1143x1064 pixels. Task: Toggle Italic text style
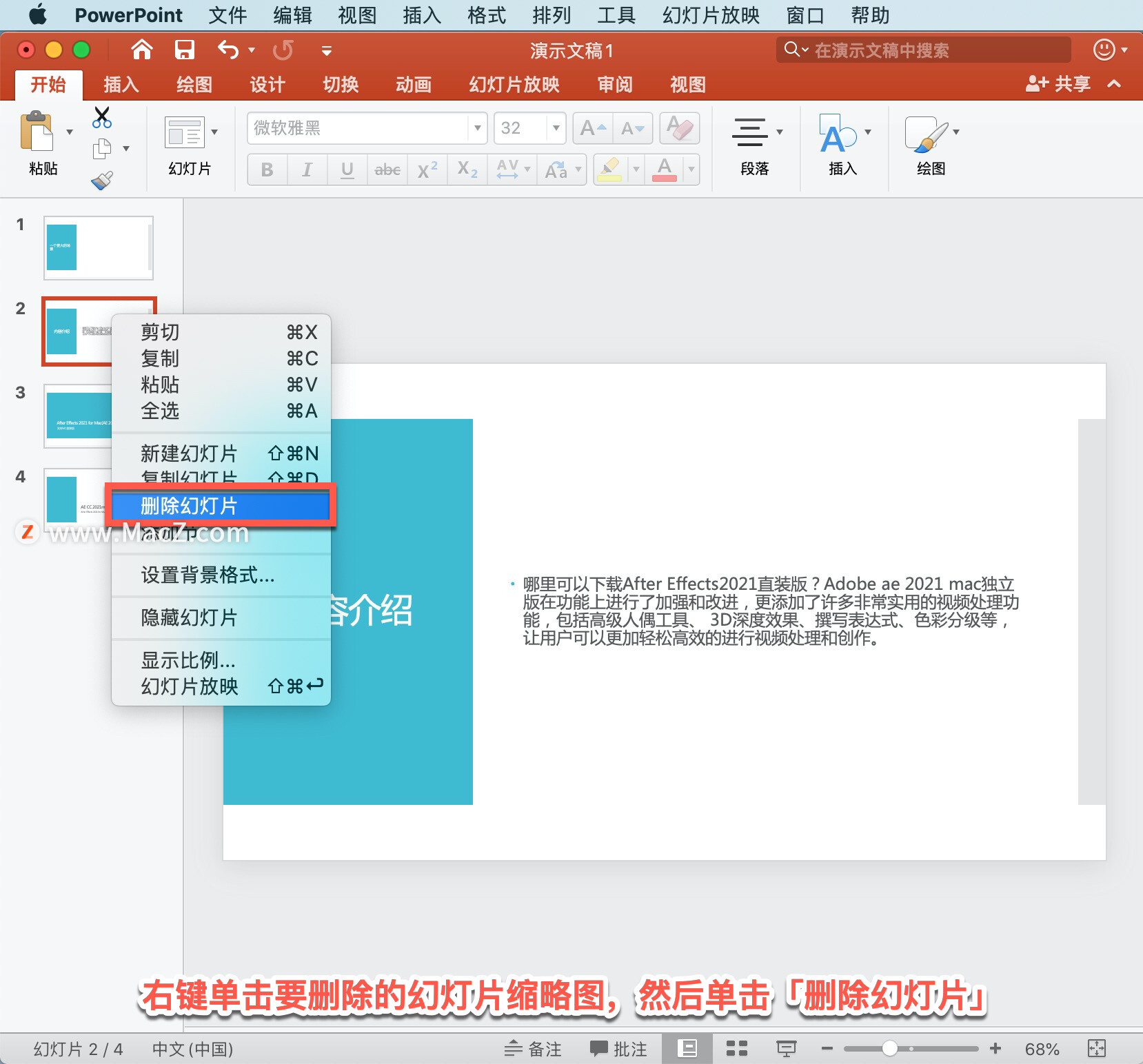[x=307, y=170]
